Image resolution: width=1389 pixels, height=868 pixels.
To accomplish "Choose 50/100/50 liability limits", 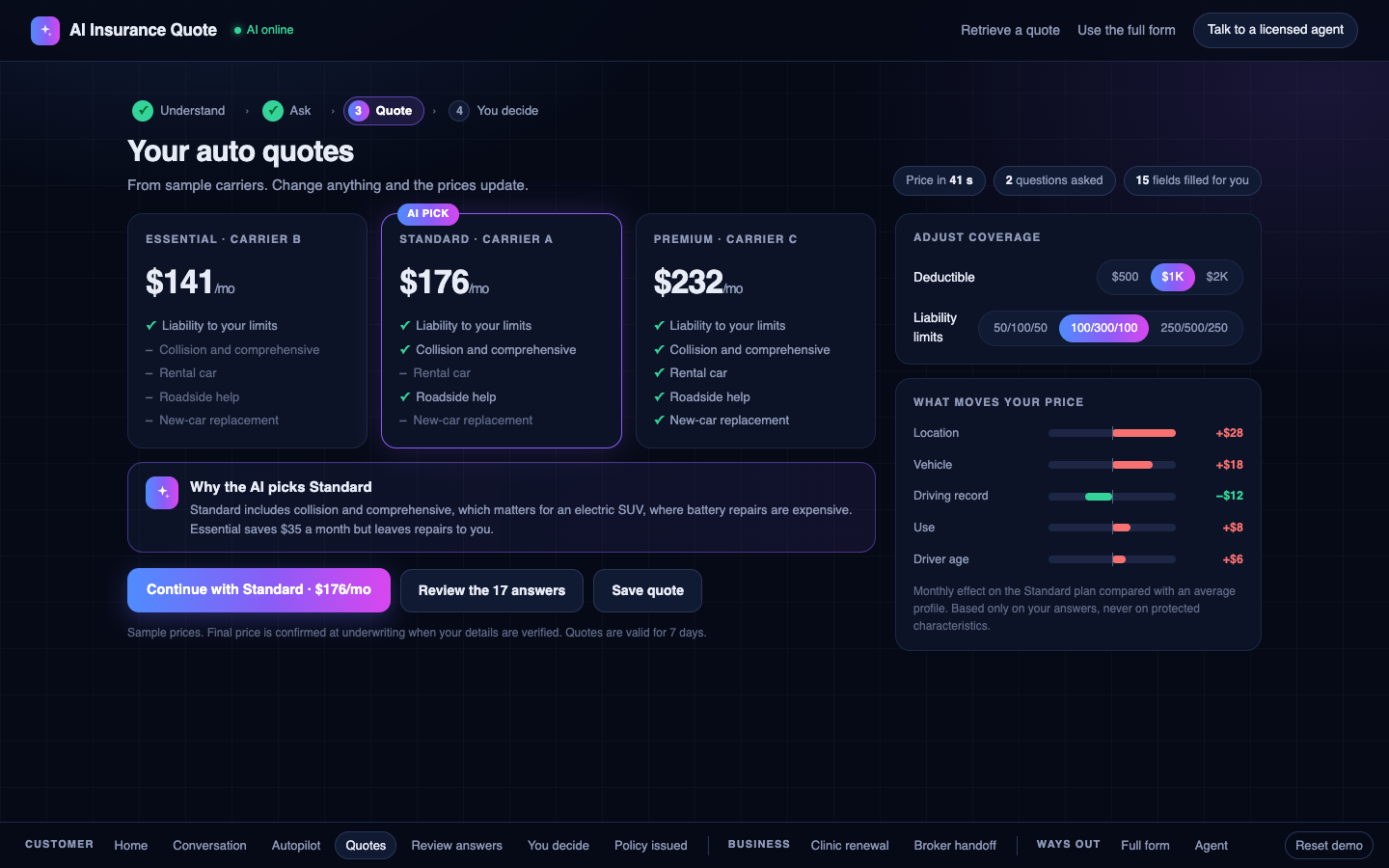I will pyautogui.click(x=1021, y=328).
